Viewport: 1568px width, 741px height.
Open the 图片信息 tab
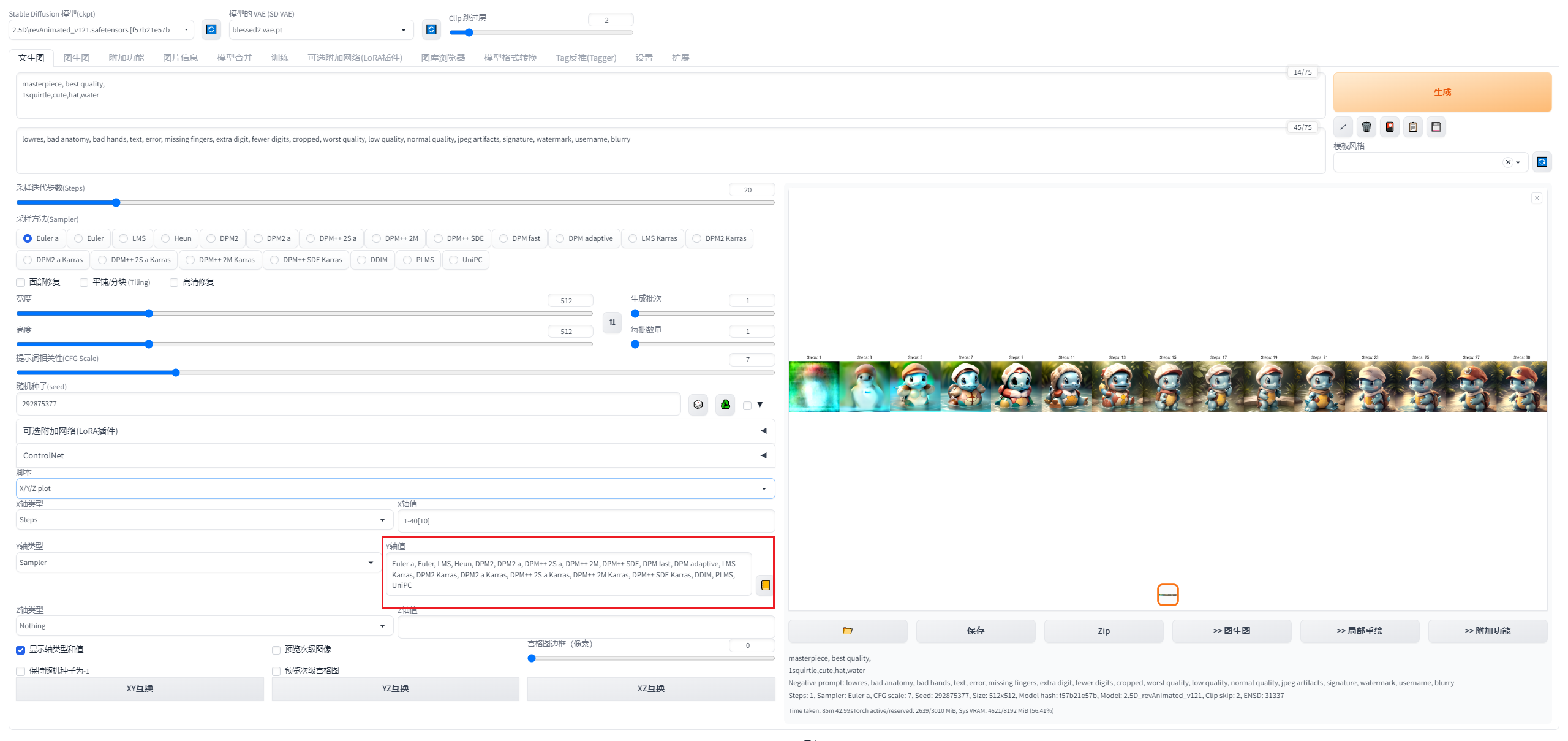180,58
